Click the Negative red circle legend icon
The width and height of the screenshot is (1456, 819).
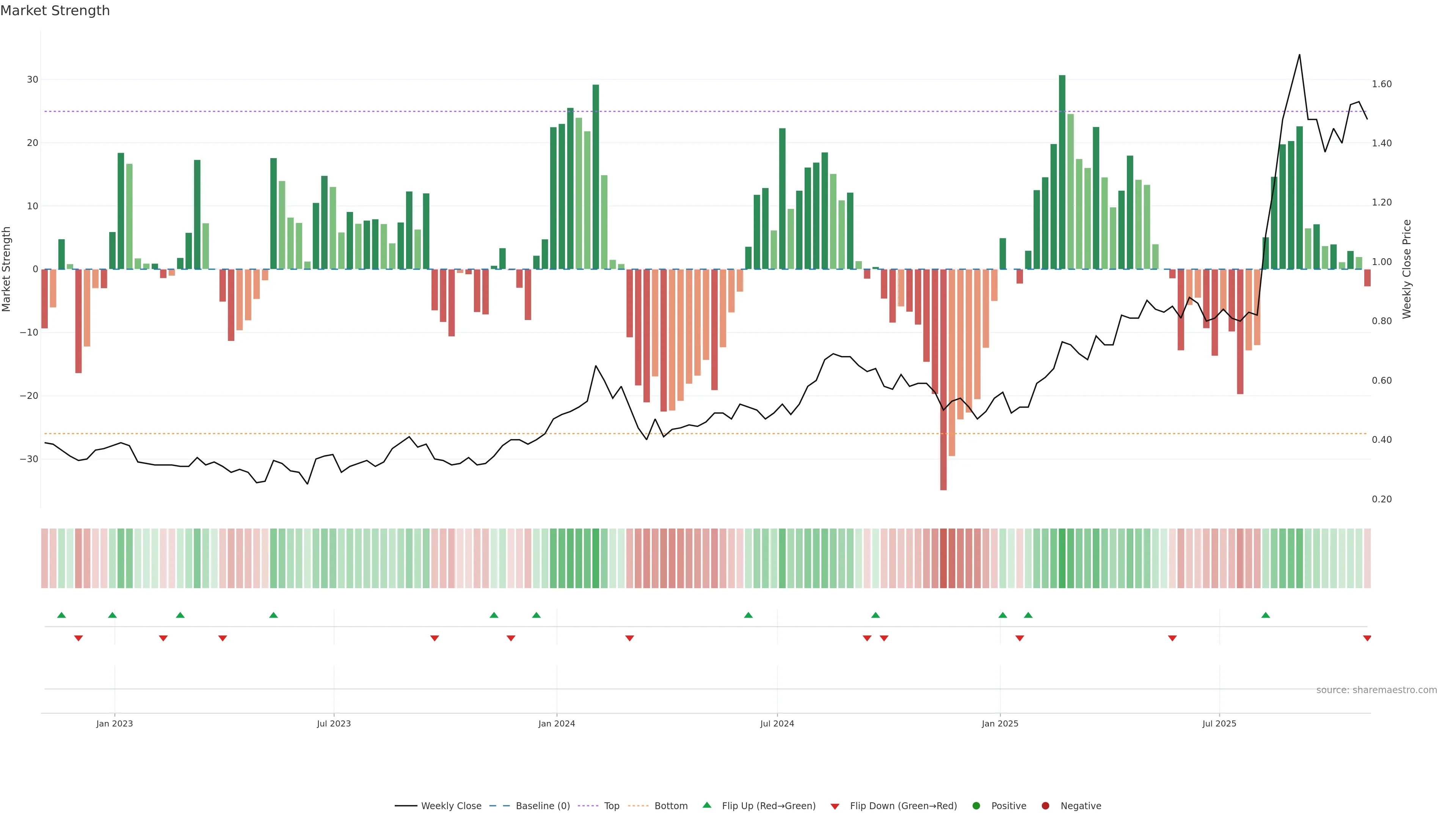pyautogui.click(x=1045, y=806)
